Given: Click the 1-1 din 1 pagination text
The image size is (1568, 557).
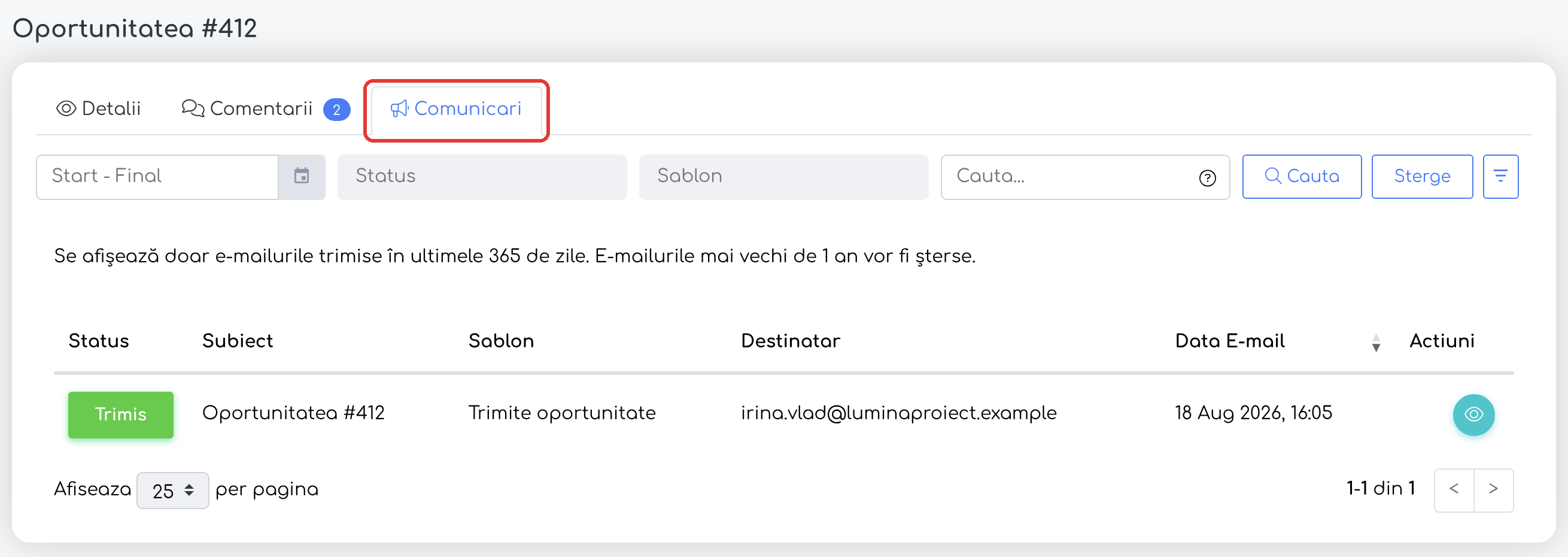Looking at the screenshot, I should tap(1381, 488).
